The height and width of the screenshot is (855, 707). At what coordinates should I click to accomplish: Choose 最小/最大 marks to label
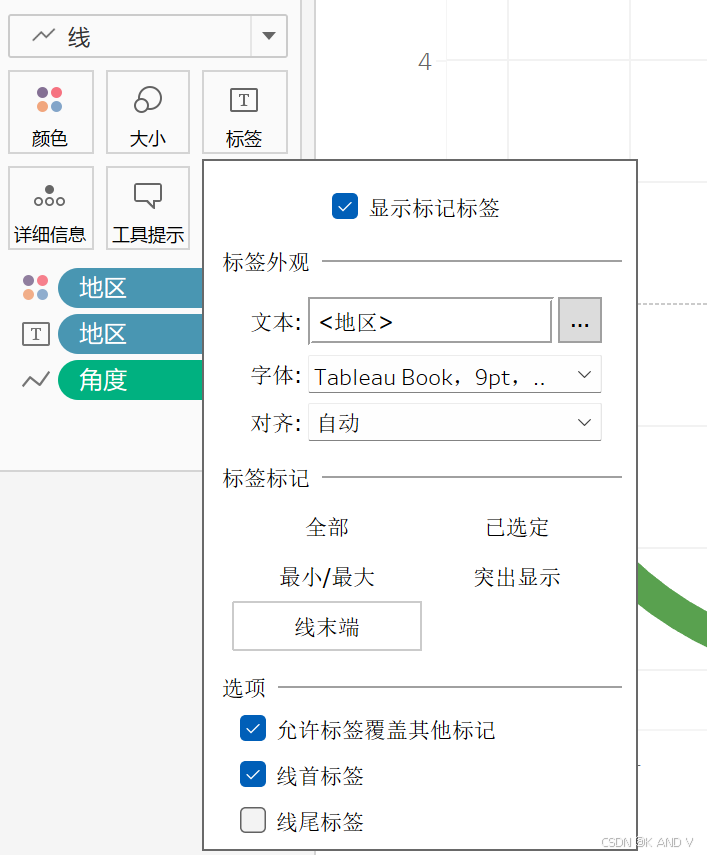pos(327,577)
